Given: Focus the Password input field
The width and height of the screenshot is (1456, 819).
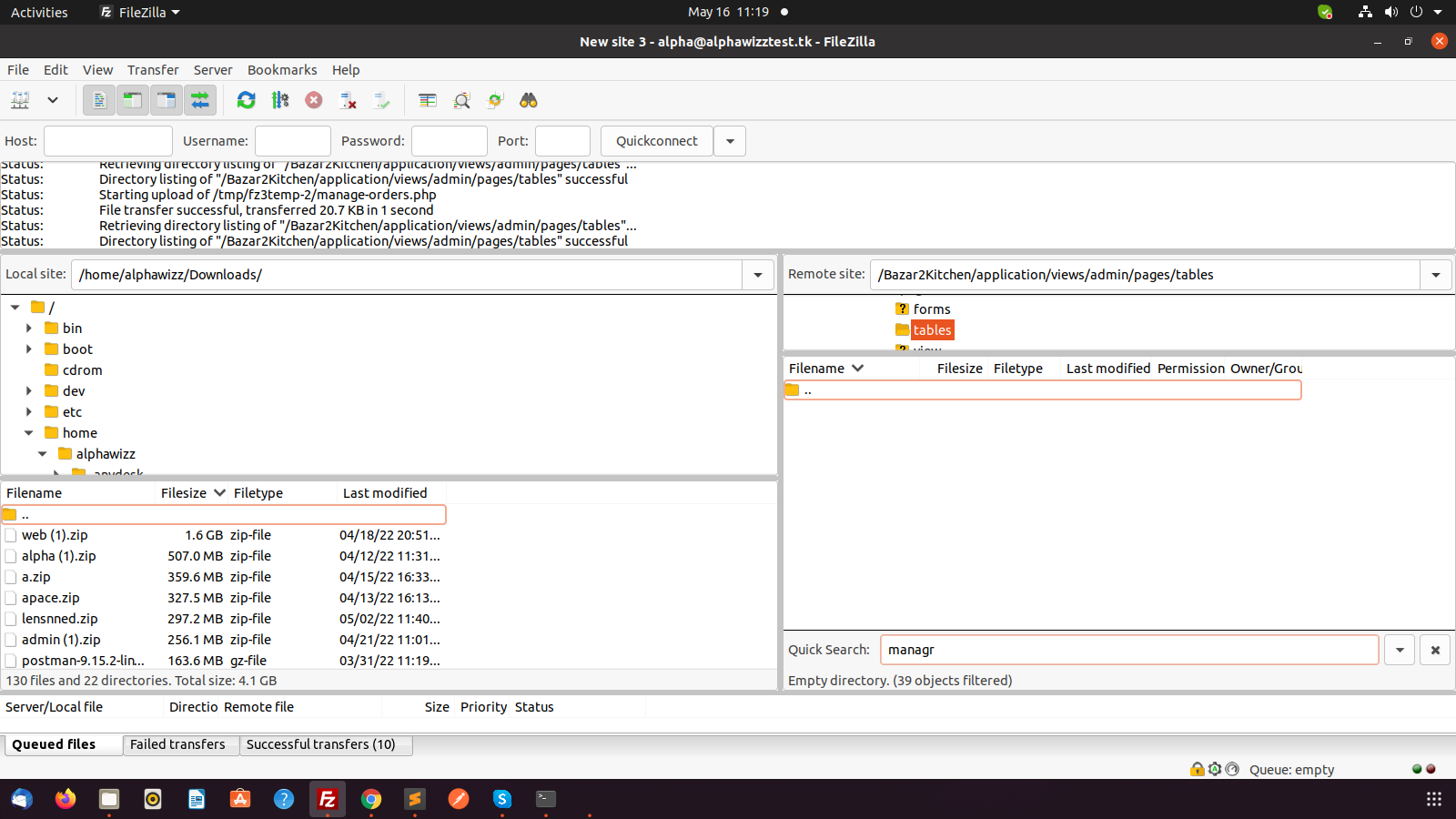Looking at the screenshot, I should tap(450, 141).
